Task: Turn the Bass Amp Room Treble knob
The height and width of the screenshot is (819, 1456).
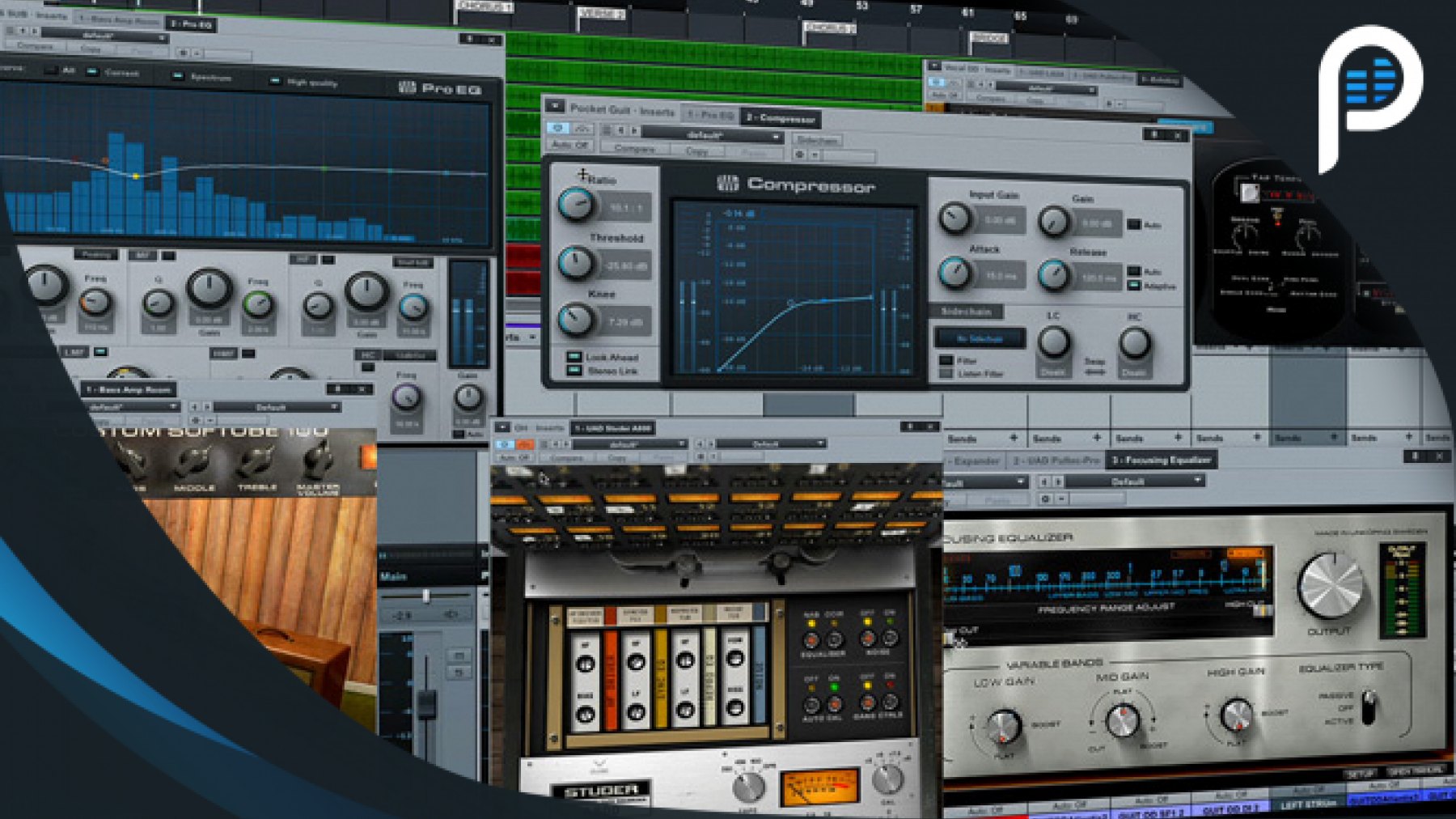Action: [x=255, y=462]
